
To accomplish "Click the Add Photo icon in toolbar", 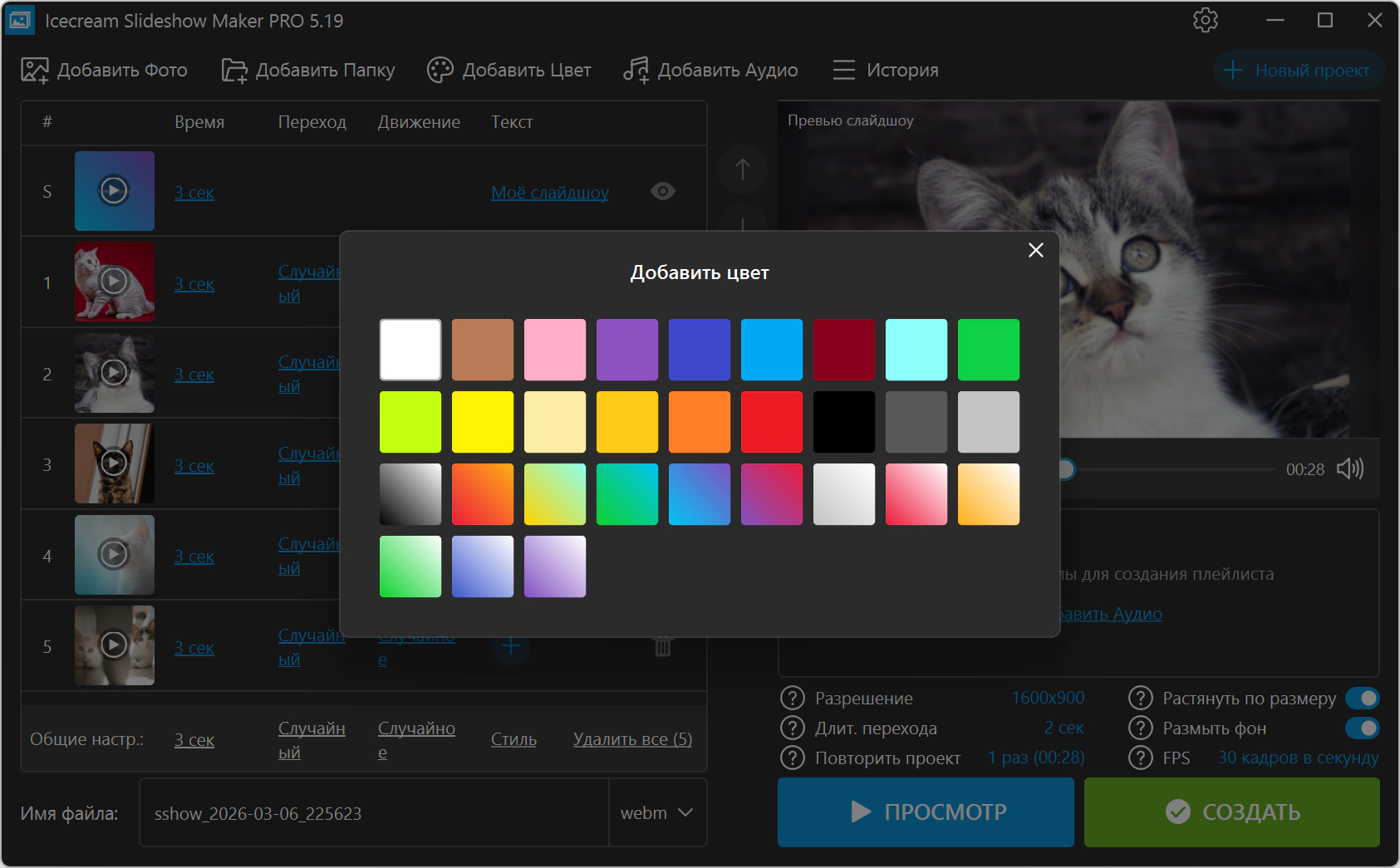I will point(35,71).
